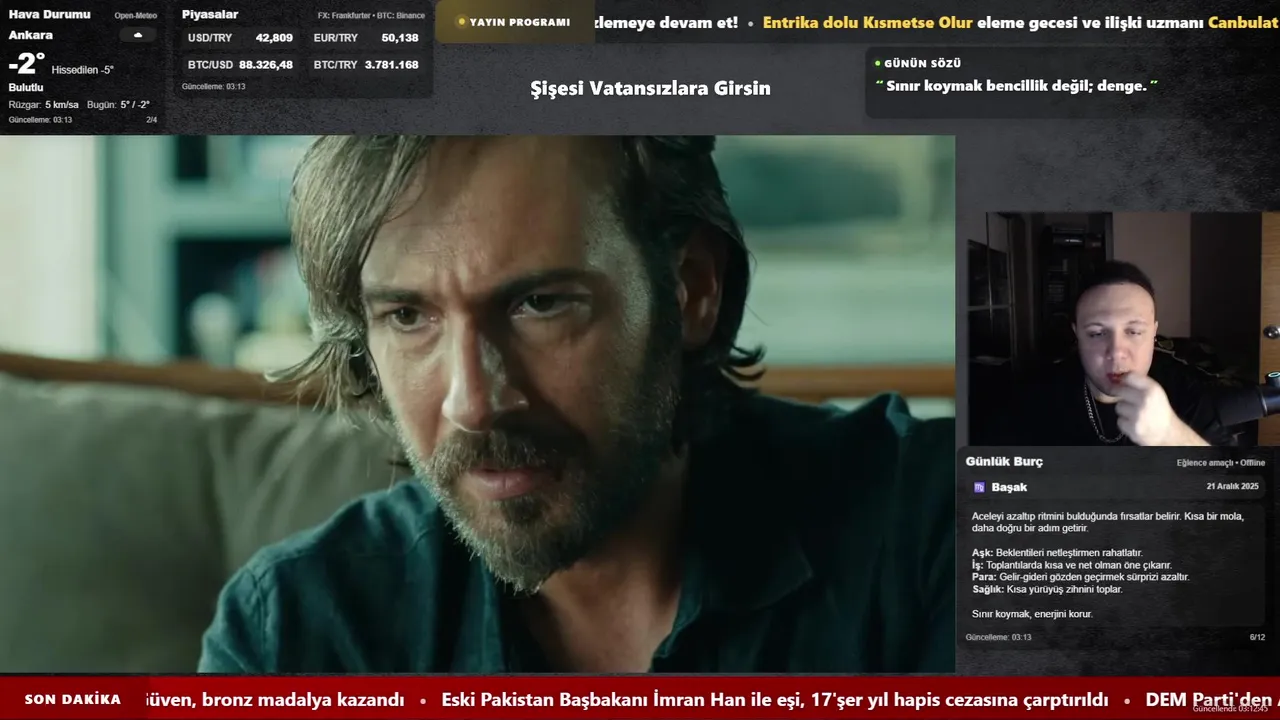This screenshot has height=720, width=1280.
Task: Click the horoscope page counter 6/12
Action: 1257,637
